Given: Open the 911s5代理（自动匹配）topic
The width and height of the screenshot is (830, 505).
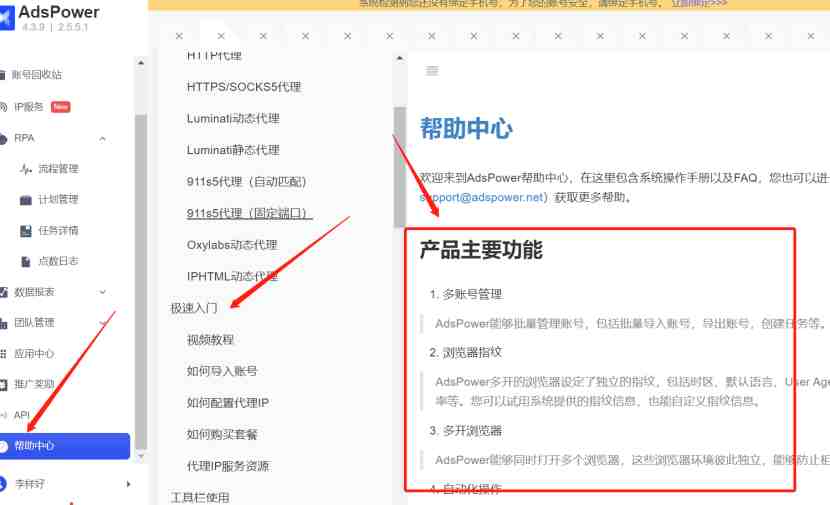Looking at the screenshot, I should pos(246,182).
